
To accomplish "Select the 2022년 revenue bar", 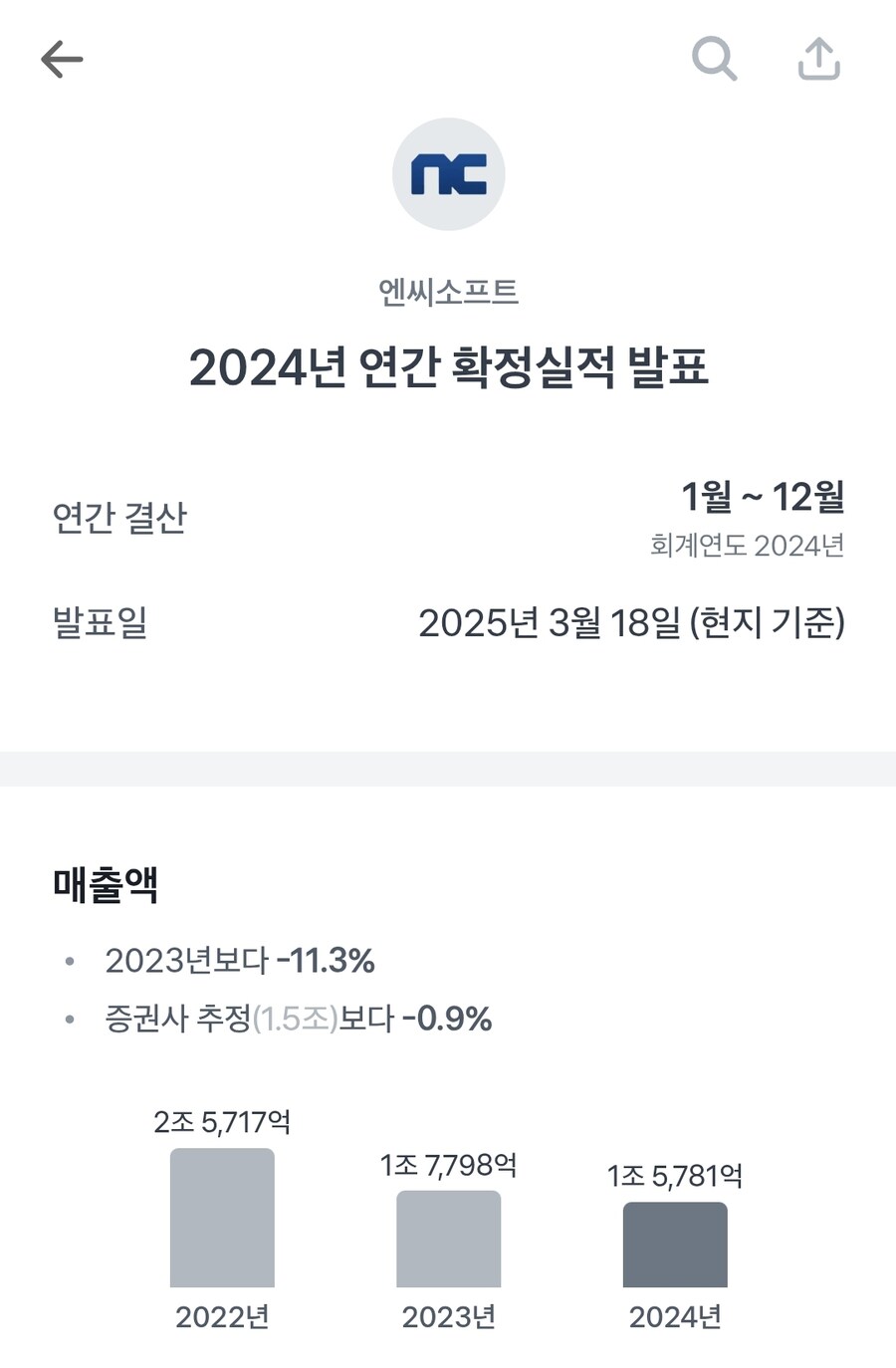I will [222, 1220].
